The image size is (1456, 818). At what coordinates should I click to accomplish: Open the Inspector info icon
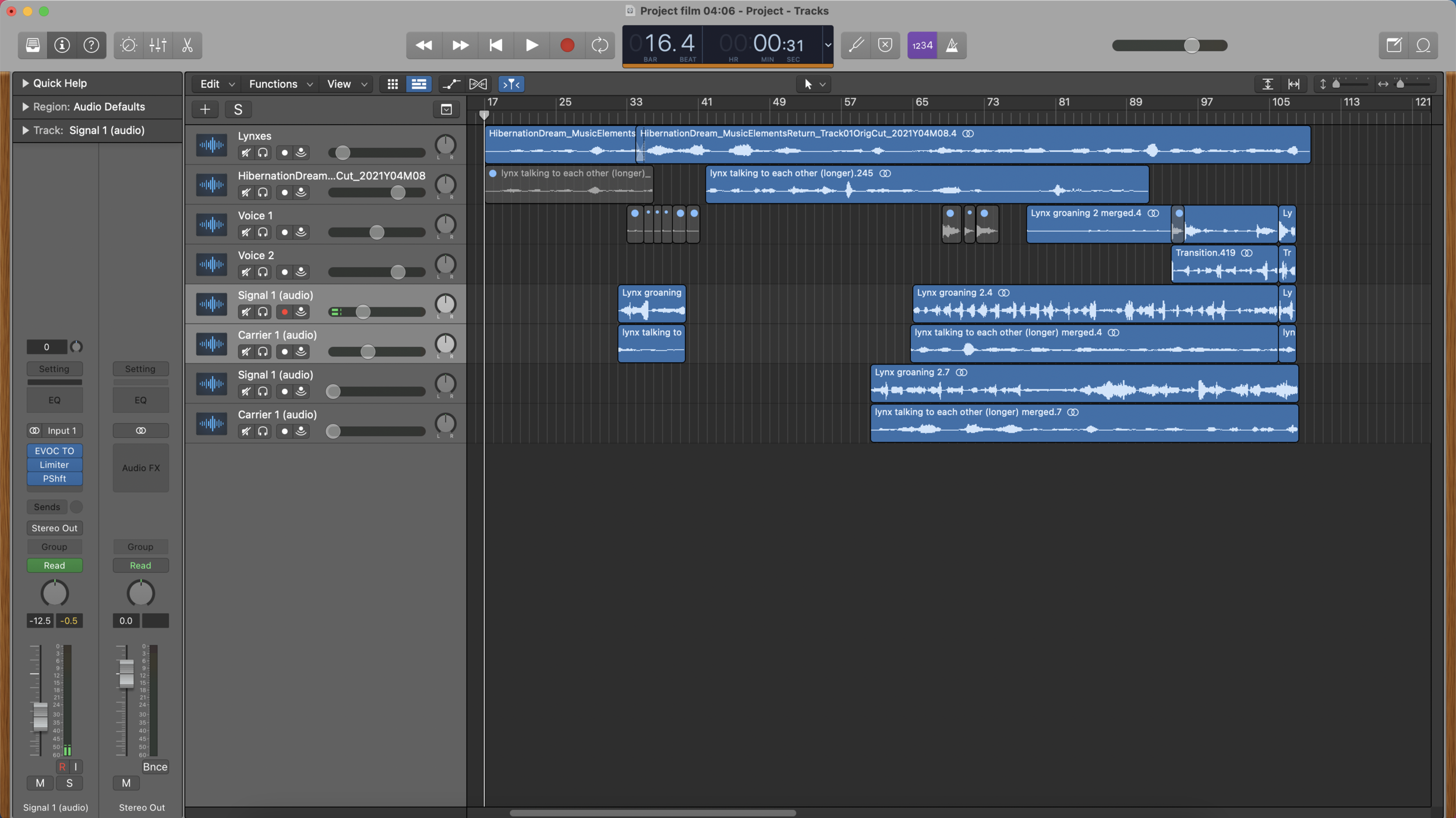click(x=62, y=45)
